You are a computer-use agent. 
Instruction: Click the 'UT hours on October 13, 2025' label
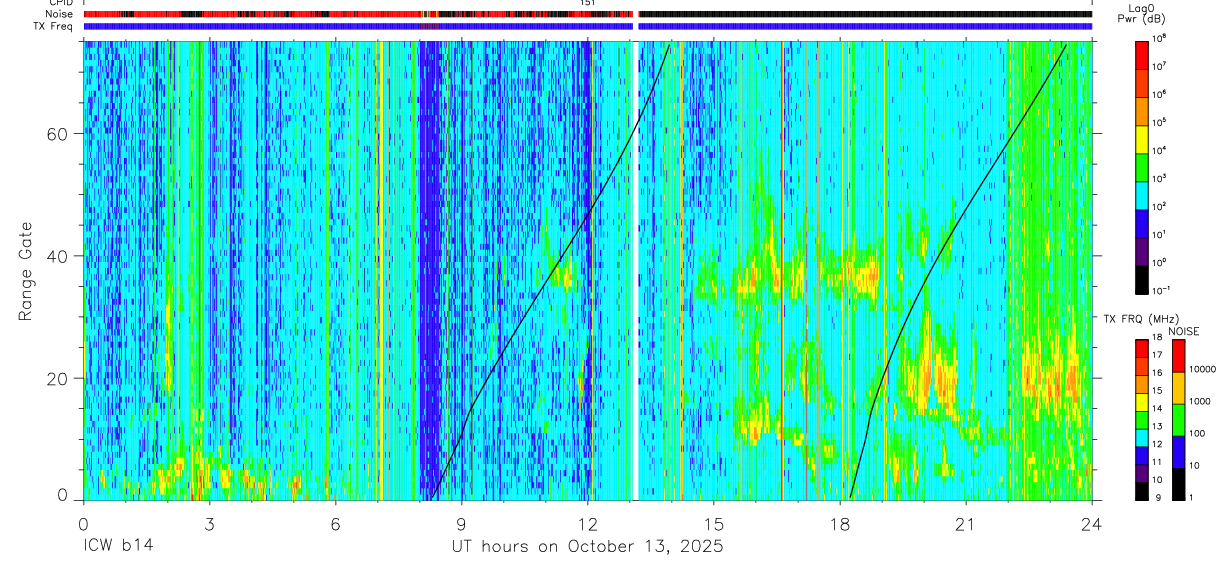tap(587, 547)
